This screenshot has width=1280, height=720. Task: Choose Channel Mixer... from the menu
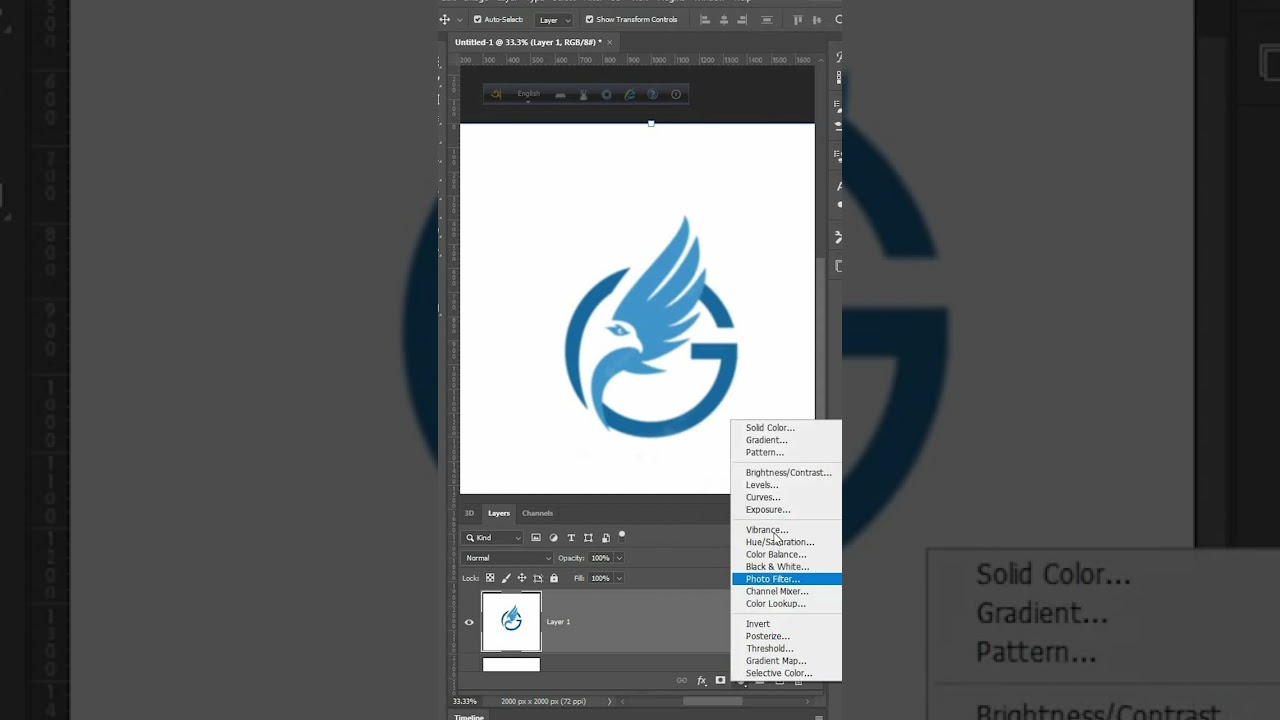[x=787, y=591]
